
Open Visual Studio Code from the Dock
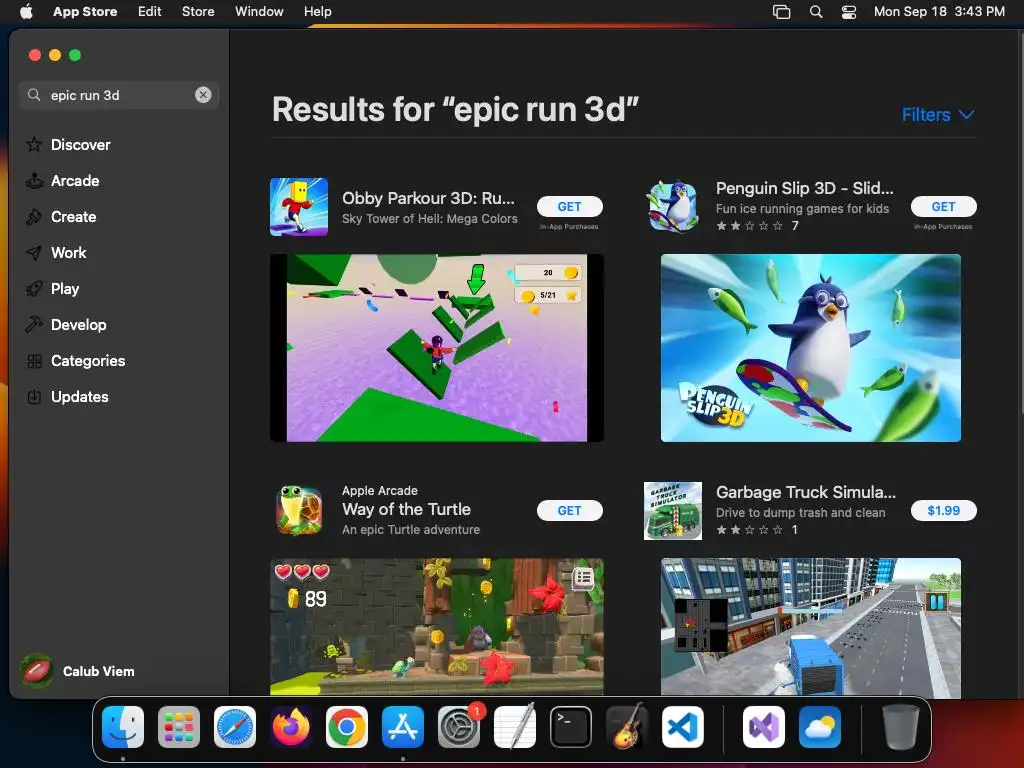point(682,727)
